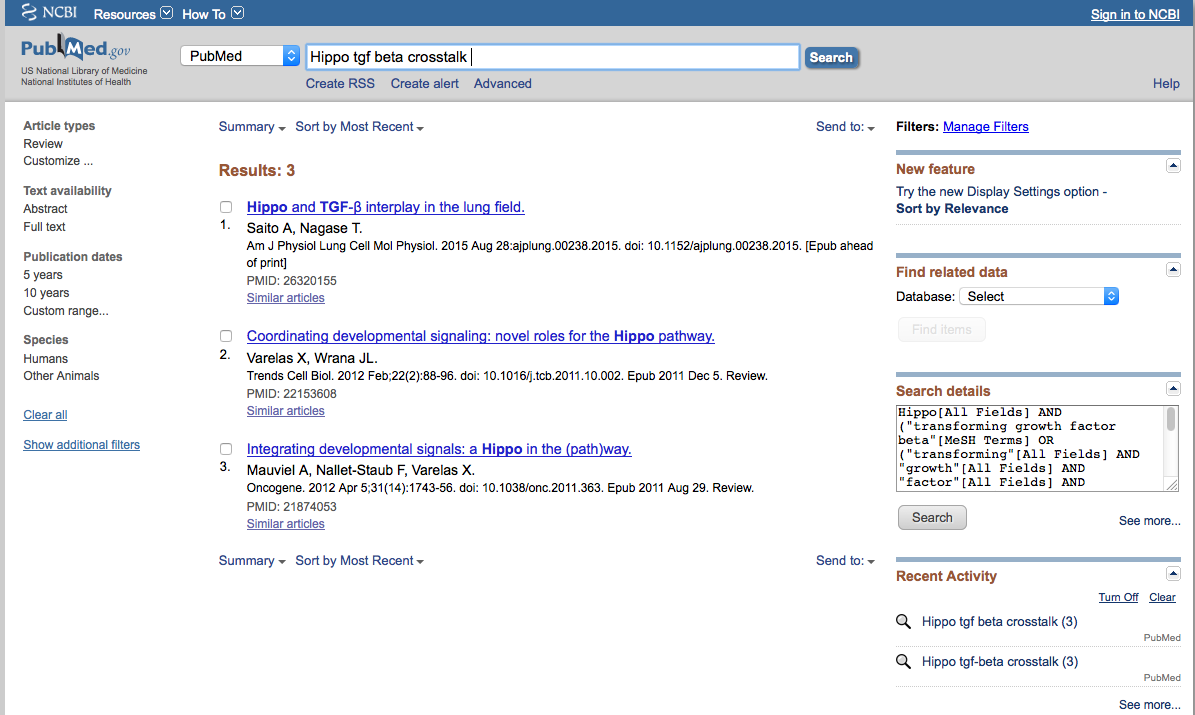This screenshot has width=1195, height=715.
Task: Click inside the Search details text box
Action: click(1030, 448)
